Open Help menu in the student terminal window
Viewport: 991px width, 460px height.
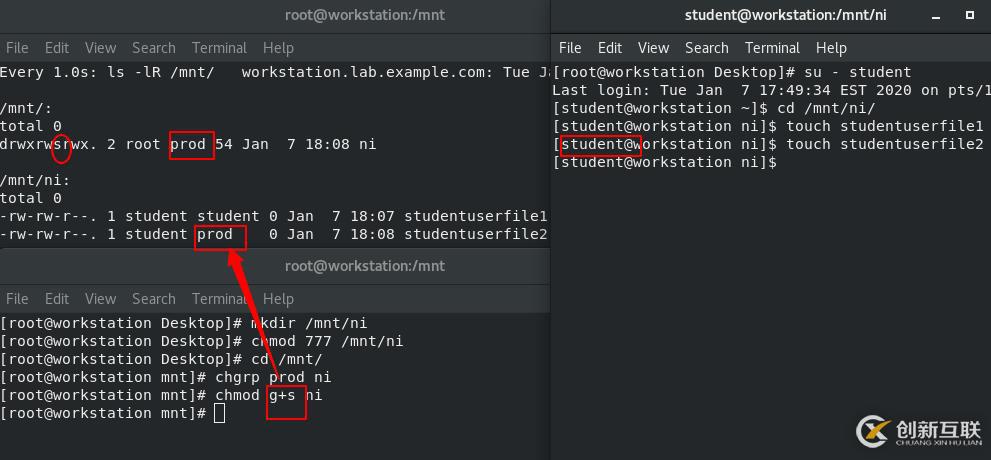(831, 48)
